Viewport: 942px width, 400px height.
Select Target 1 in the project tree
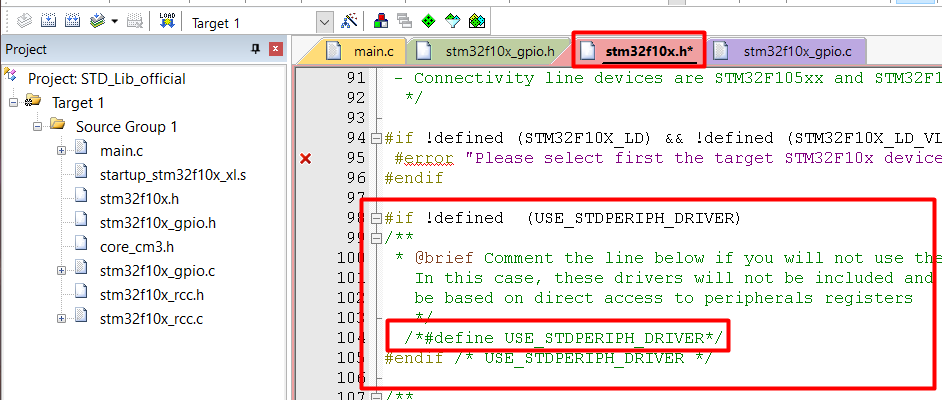[x=78, y=103]
